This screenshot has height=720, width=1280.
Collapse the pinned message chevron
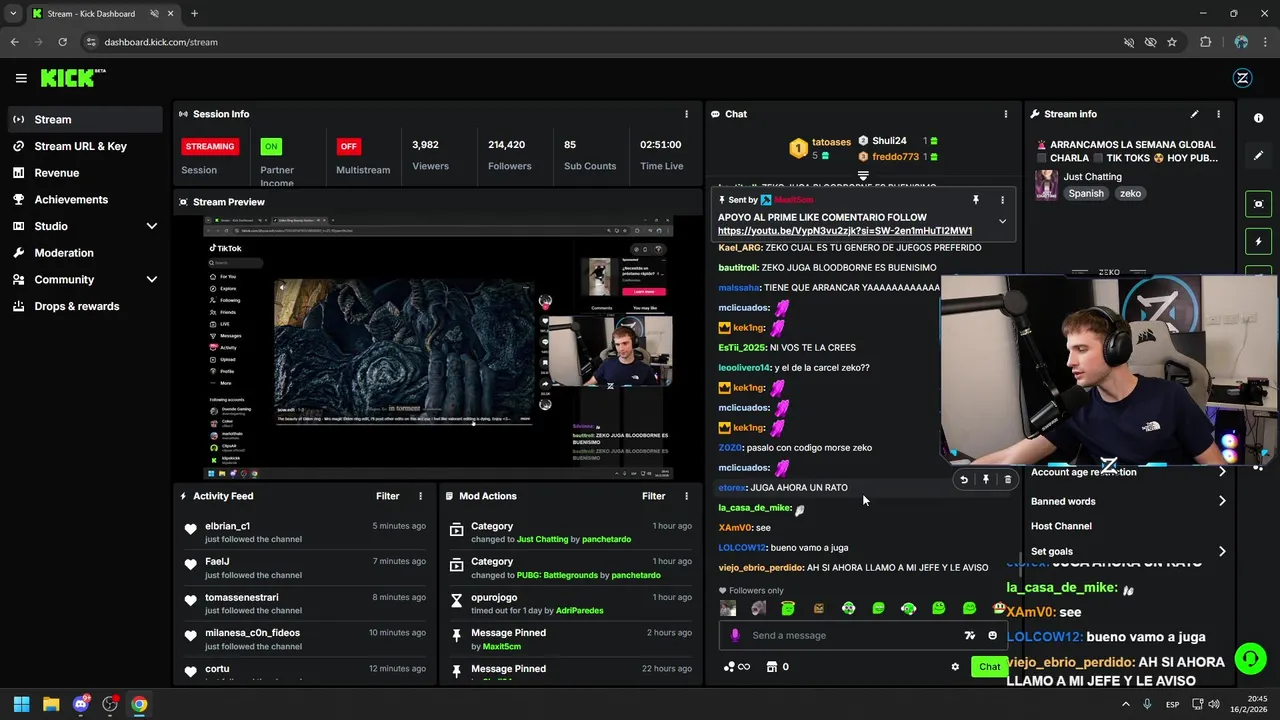click(1002, 222)
